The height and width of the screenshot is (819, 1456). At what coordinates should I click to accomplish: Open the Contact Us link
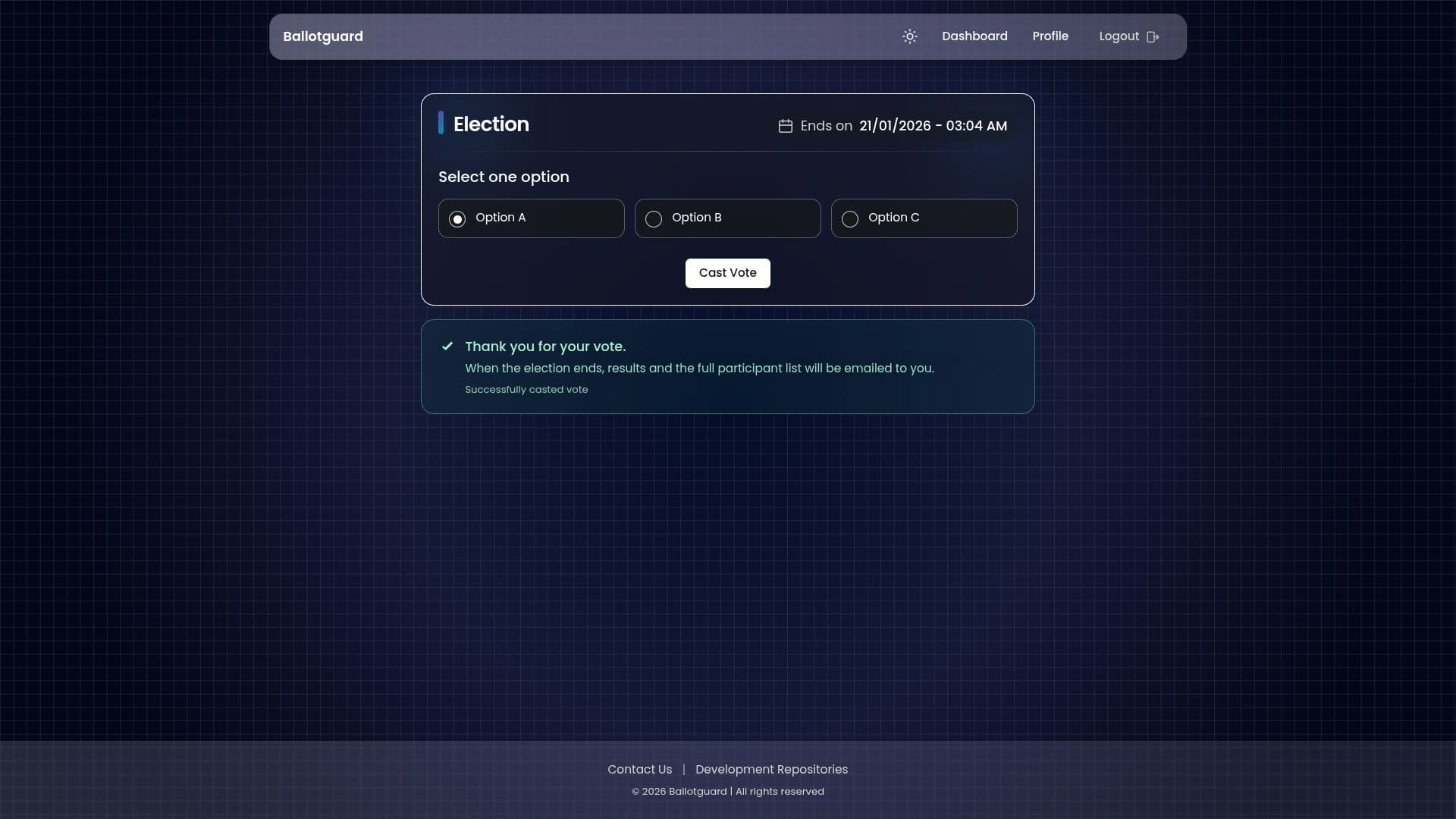point(639,769)
